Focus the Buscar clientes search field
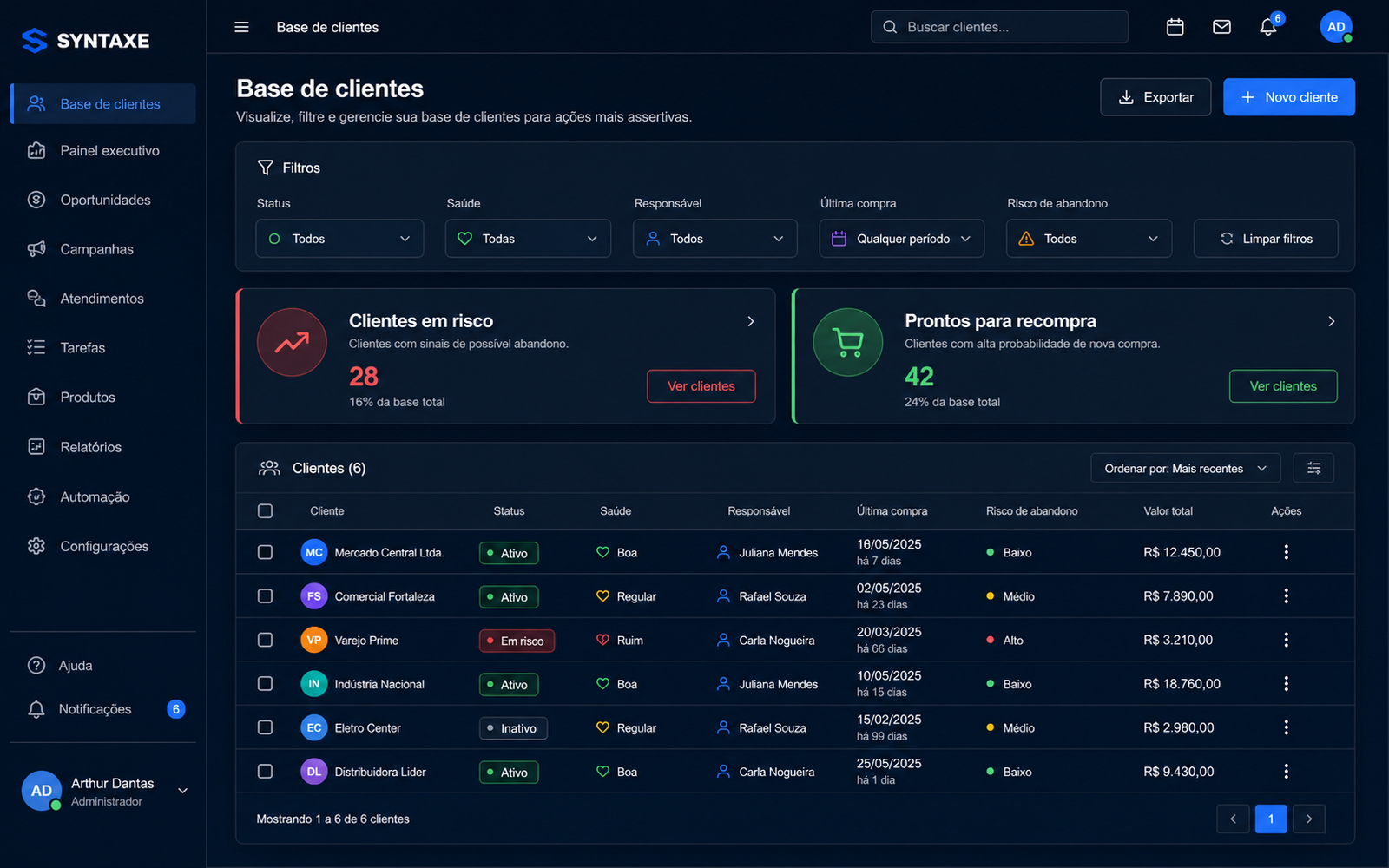Image resolution: width=1389 pixels, height=868 pixels. pyautogui.click(x=1000, y=27)
